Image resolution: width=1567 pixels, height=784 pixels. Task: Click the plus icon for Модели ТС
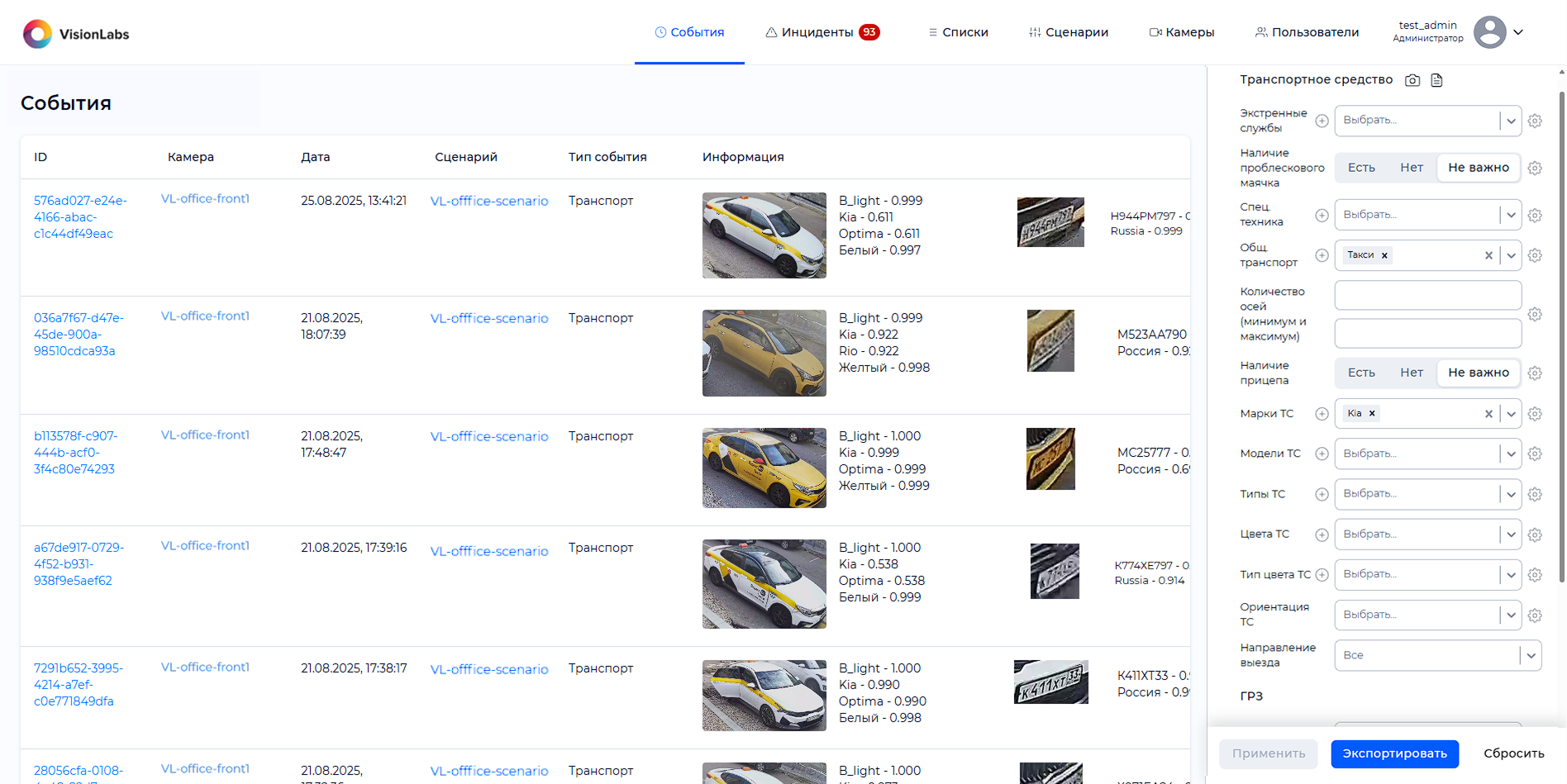[x=1322, y=454]
